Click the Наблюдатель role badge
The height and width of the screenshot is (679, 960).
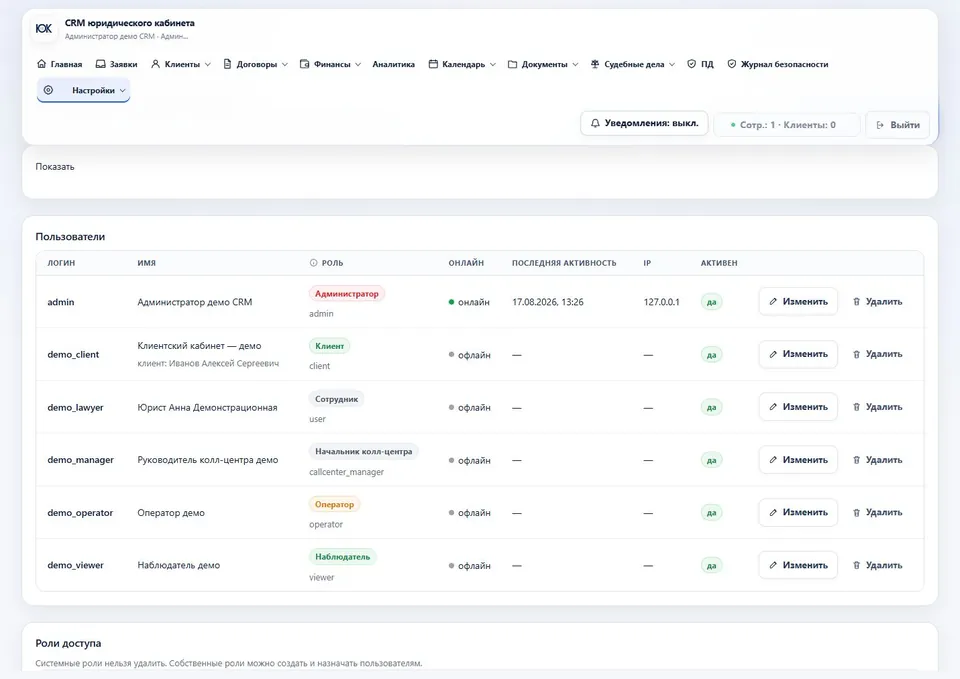point(342,557)
